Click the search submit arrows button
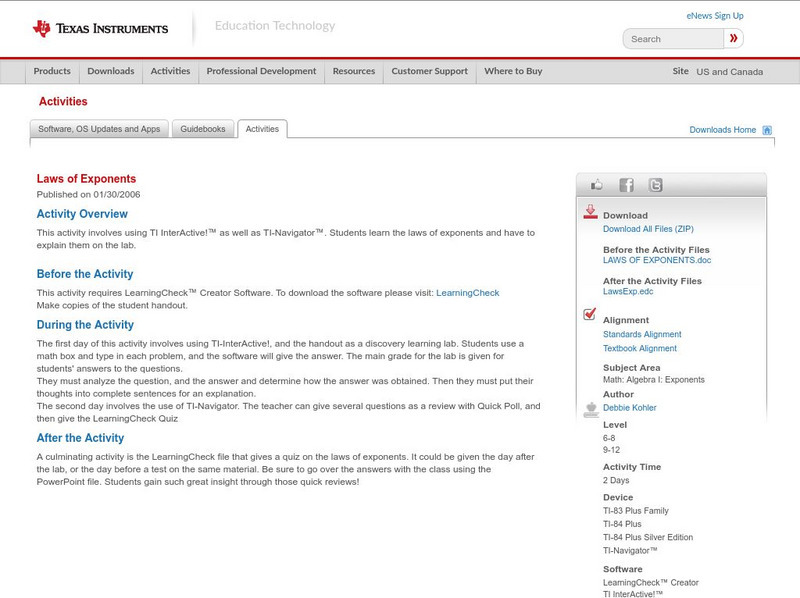 735,38
